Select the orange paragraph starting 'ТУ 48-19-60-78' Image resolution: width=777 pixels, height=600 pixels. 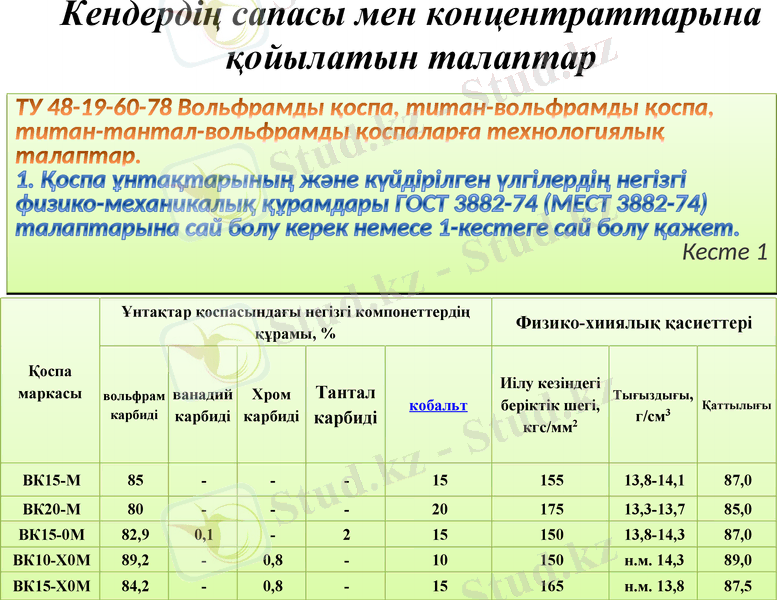[364, 131]
